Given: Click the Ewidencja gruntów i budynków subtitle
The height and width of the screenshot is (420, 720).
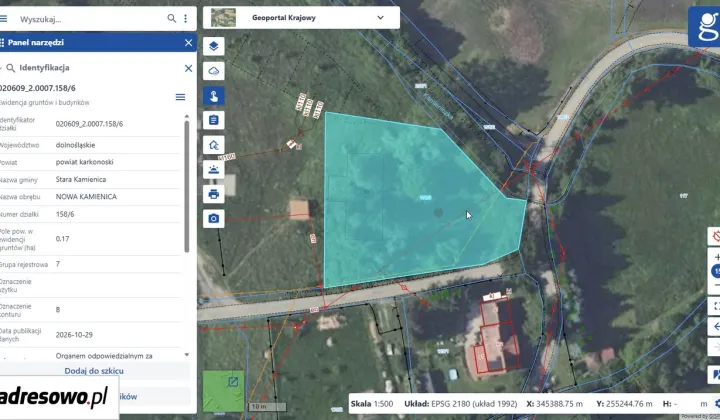Looking at the screenshot, I should [x=45, y=103].
